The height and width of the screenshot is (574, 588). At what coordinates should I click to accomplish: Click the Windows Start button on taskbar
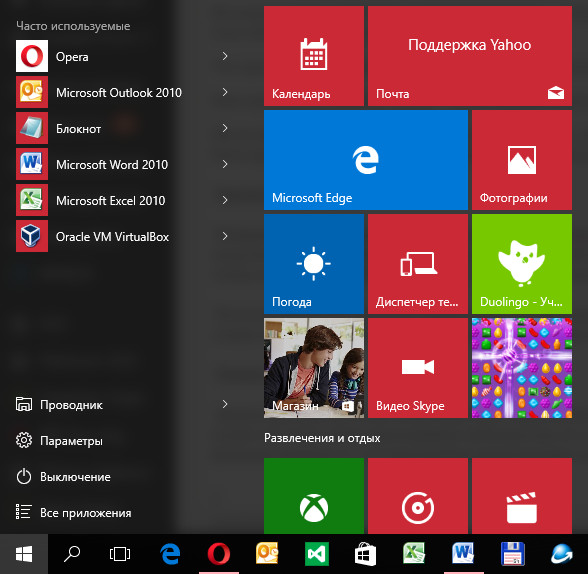24,554
